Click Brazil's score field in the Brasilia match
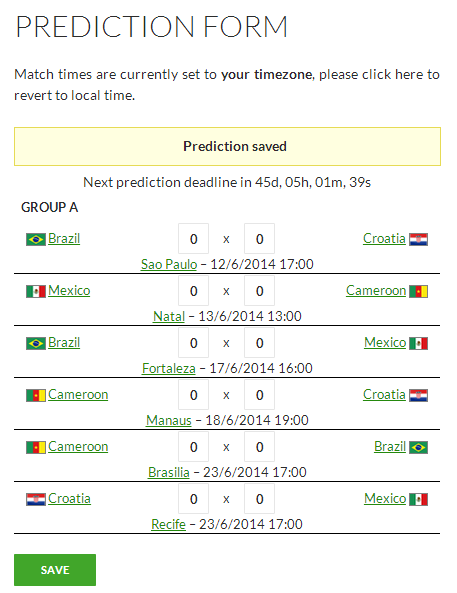The image size is (457, 593). point(260,447)
